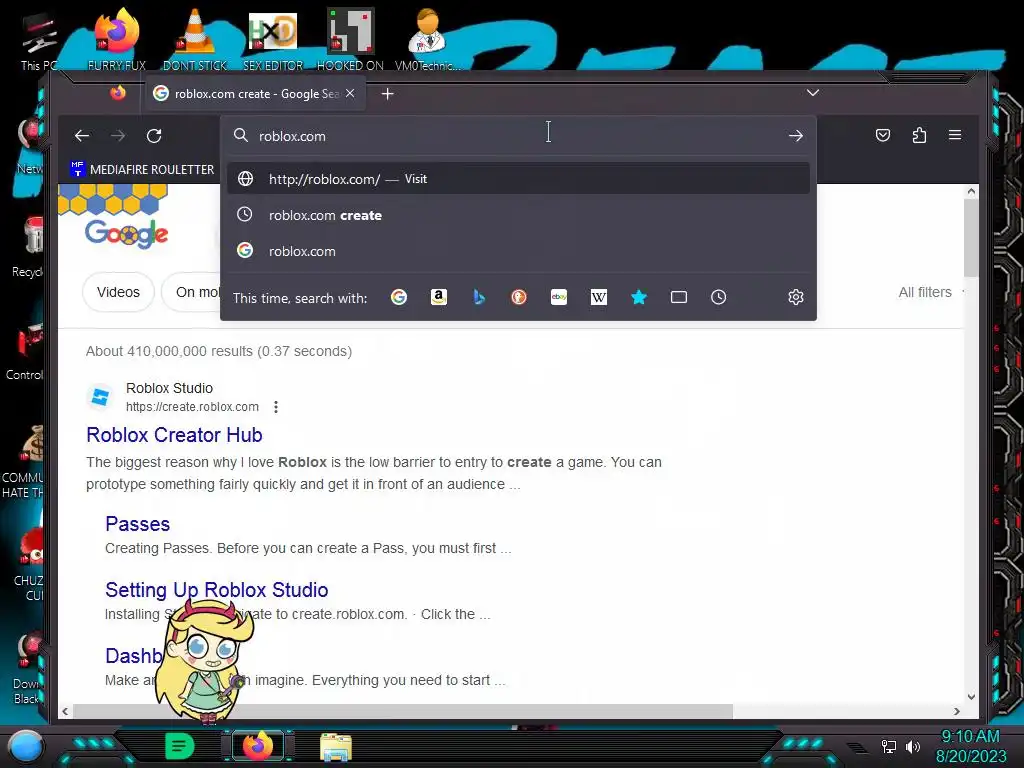
Task: Open the Roblox Creator Hub result
Action: (174, 435)
